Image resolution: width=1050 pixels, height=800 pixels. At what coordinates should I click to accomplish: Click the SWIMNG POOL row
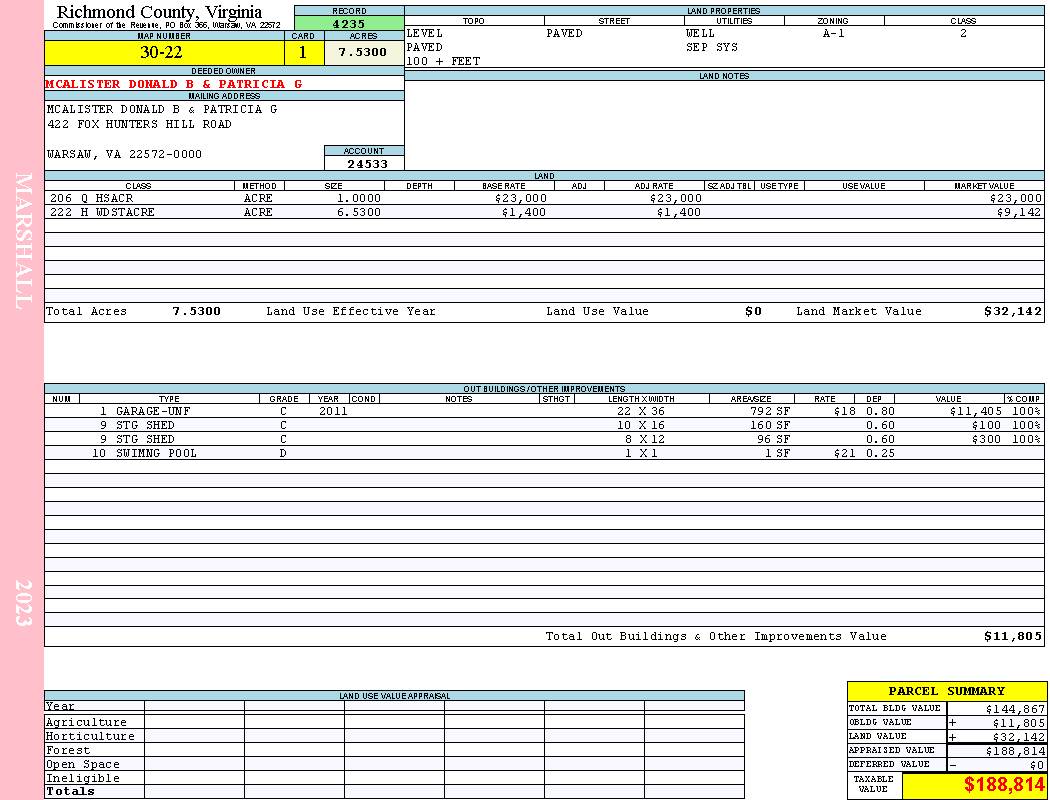pos(544,453)
